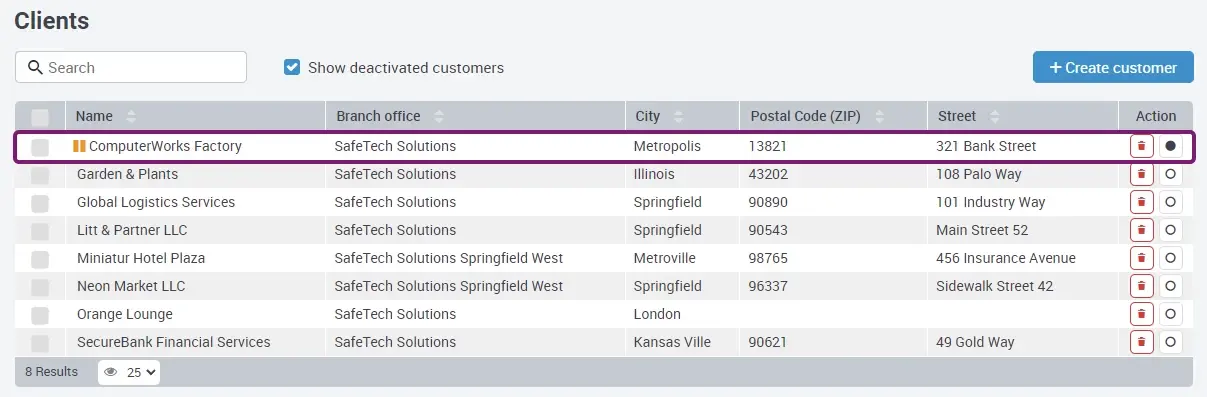Click postal code 98765

point(769,258)
